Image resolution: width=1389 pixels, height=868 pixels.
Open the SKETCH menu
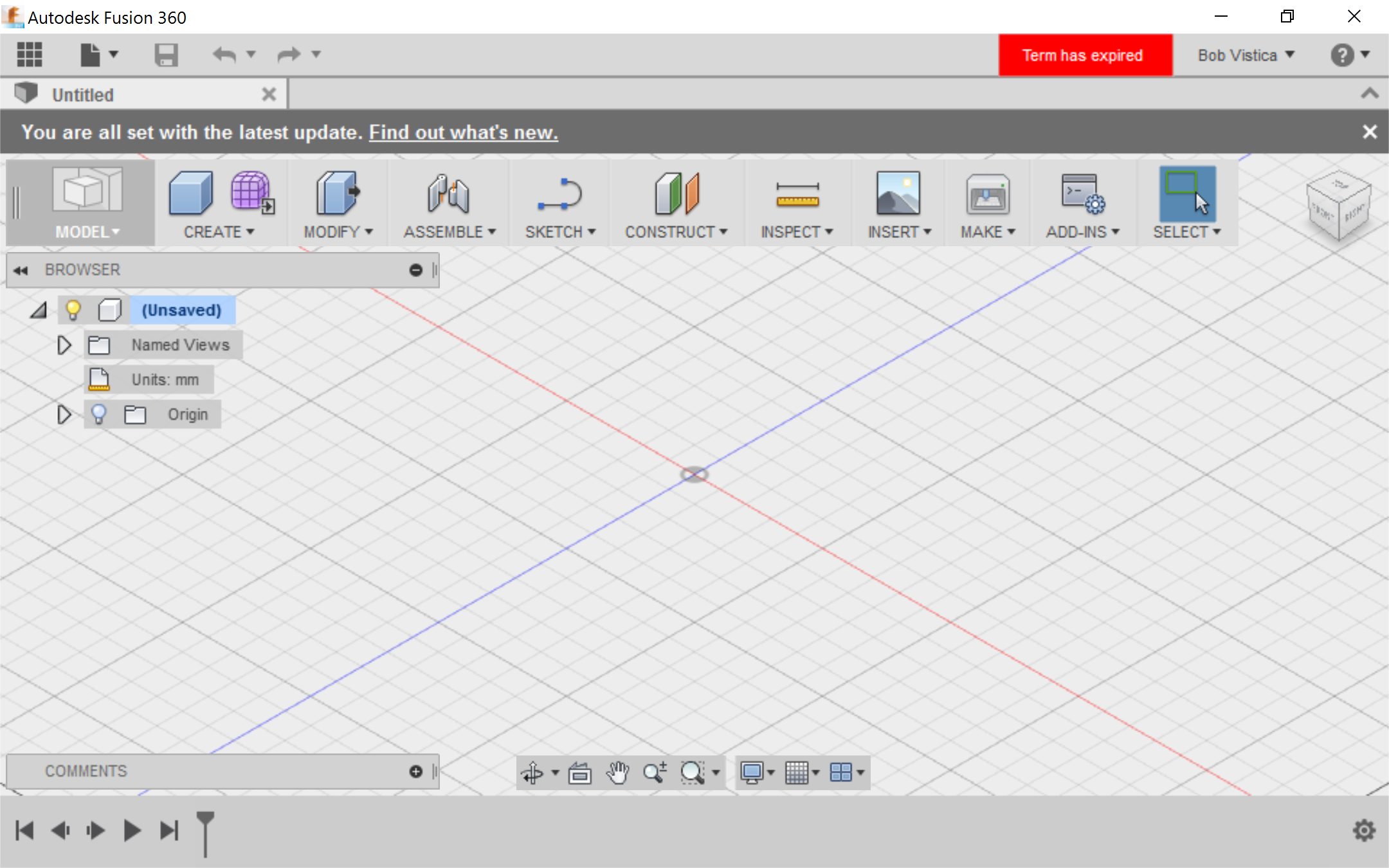[x=559, y=231]
